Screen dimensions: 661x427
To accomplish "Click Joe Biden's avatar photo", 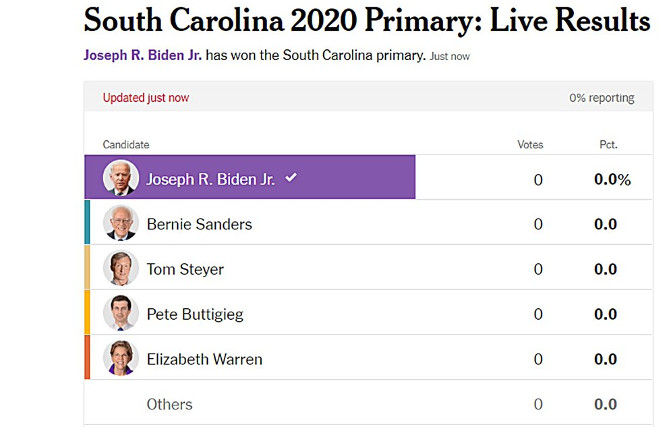I will pyautogui.click(x=120, y=178).
